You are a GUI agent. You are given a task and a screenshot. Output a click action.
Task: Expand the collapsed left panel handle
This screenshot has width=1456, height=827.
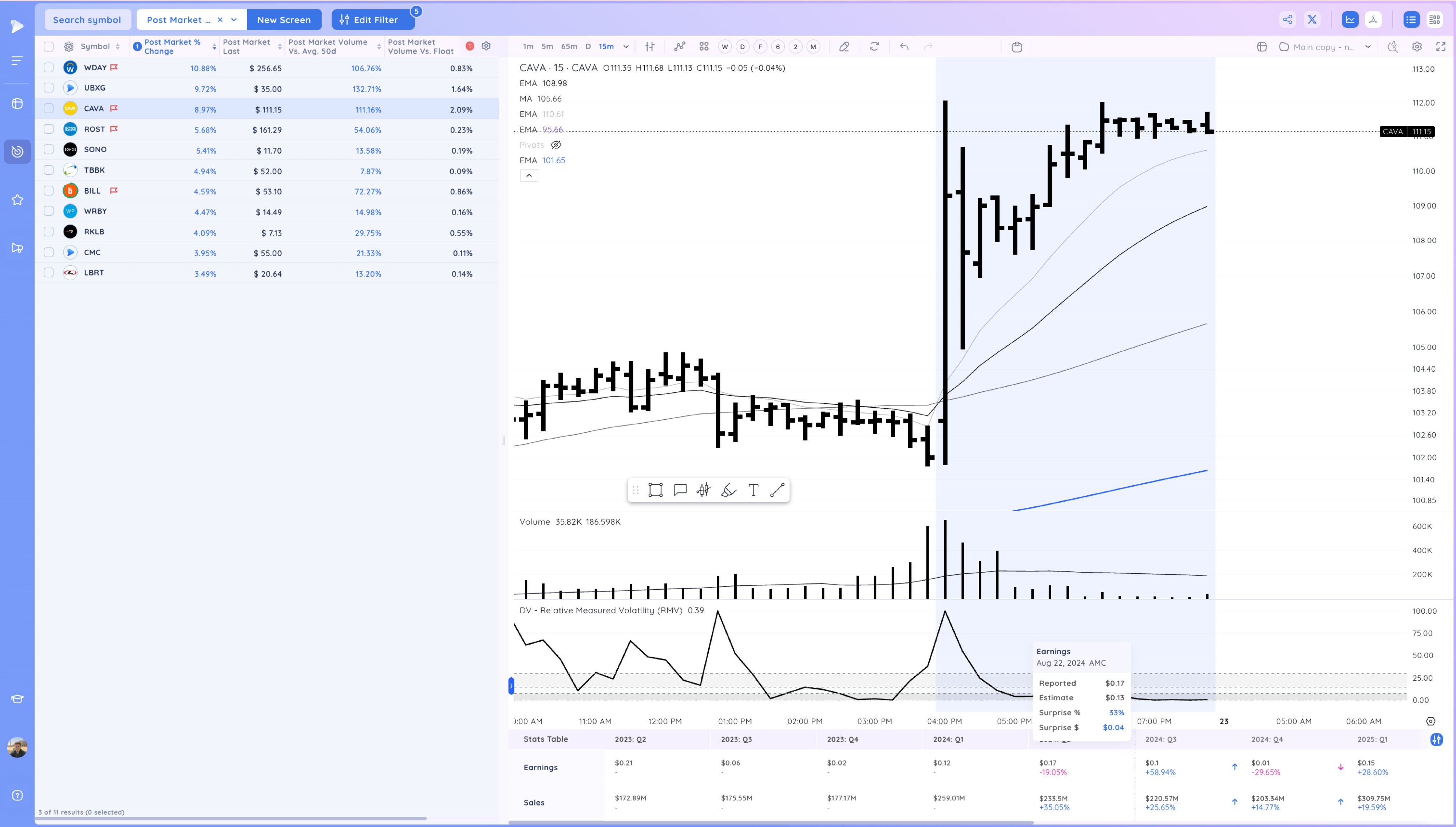511,686
